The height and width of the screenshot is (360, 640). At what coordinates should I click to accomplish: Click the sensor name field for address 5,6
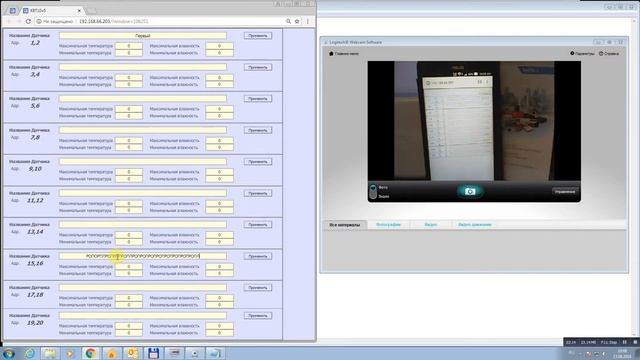point(143,98)
